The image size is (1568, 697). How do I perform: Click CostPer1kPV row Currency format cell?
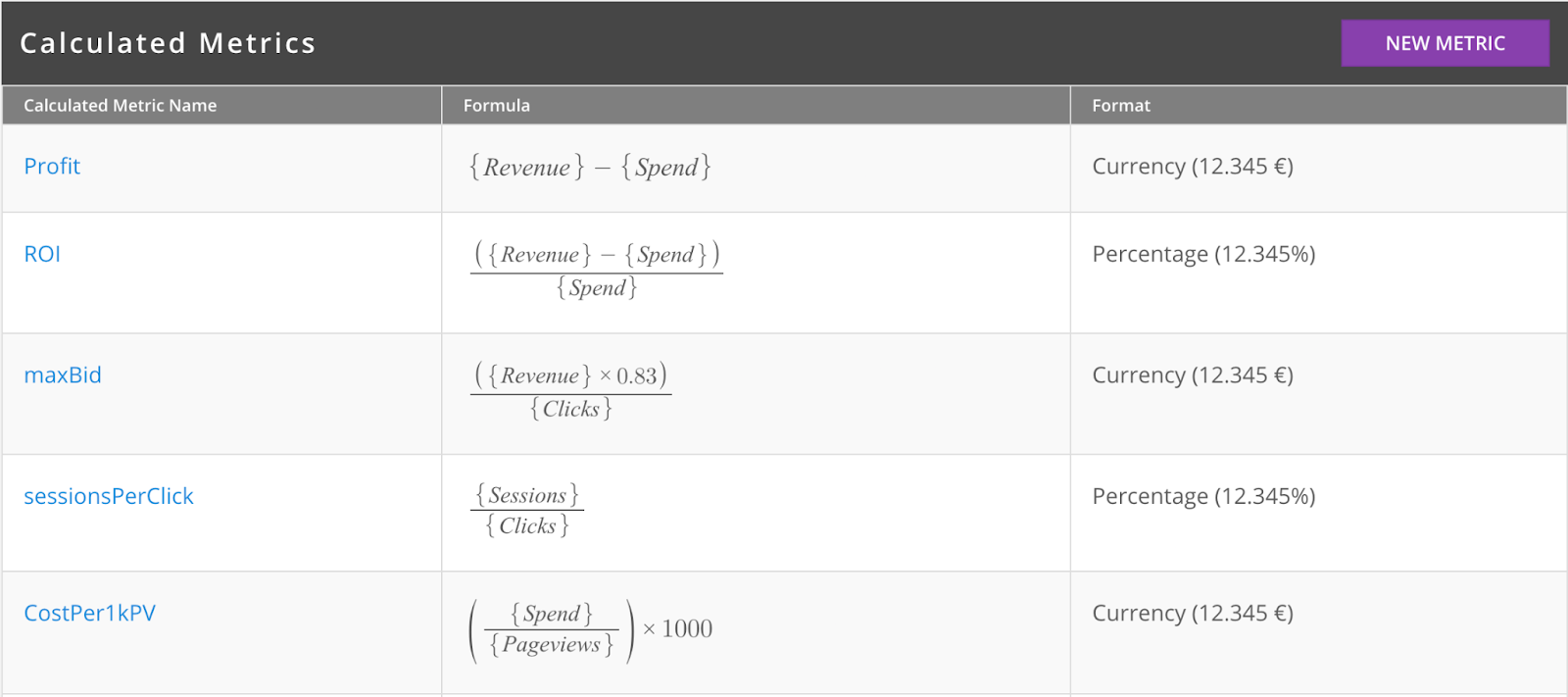pyautogui.click(x=1193, y=613)
